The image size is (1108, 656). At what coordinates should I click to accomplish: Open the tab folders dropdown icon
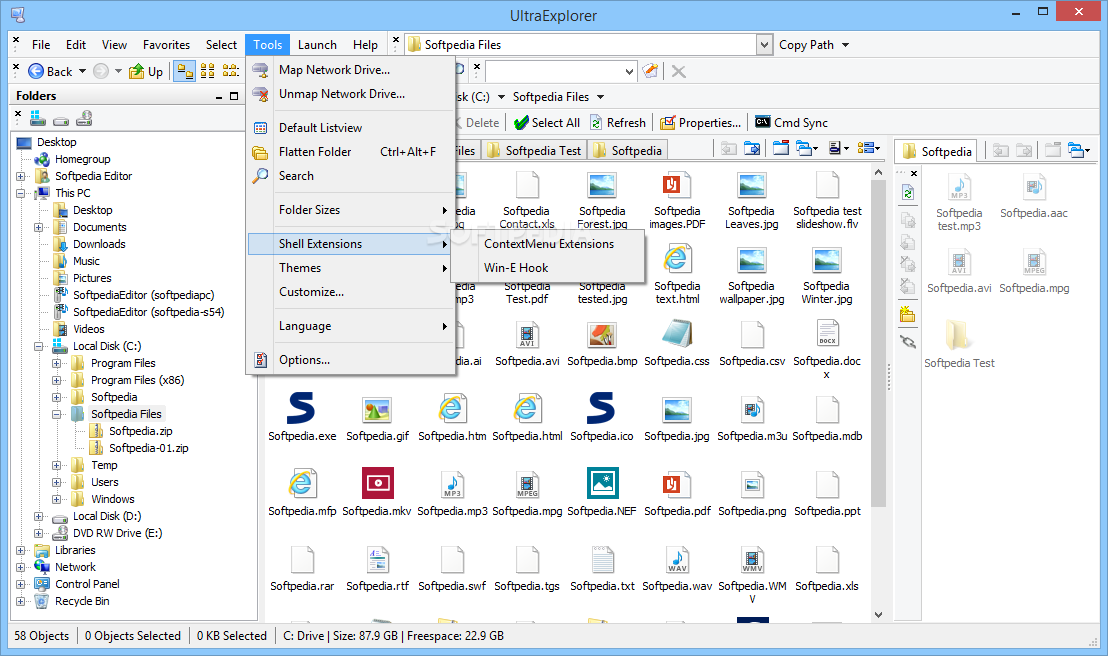(x=806, y=148)
